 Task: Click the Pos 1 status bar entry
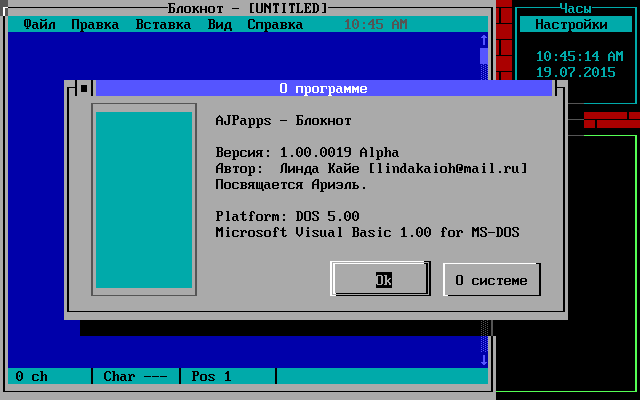(211, 376)
